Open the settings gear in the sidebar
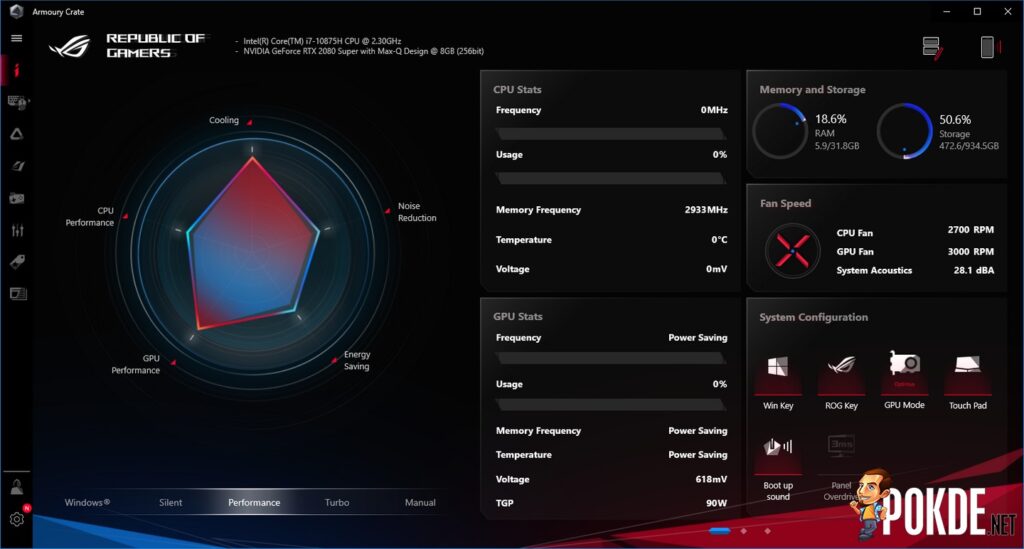The height and width of the screenshot is (549, 1024). pos(17,519)
